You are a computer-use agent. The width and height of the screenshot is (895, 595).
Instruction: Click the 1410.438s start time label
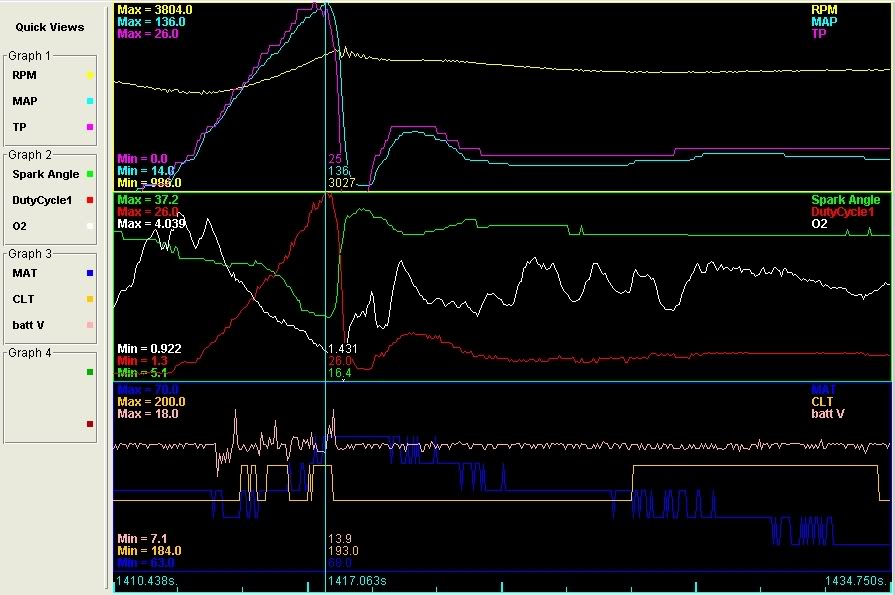click(146, 581)
